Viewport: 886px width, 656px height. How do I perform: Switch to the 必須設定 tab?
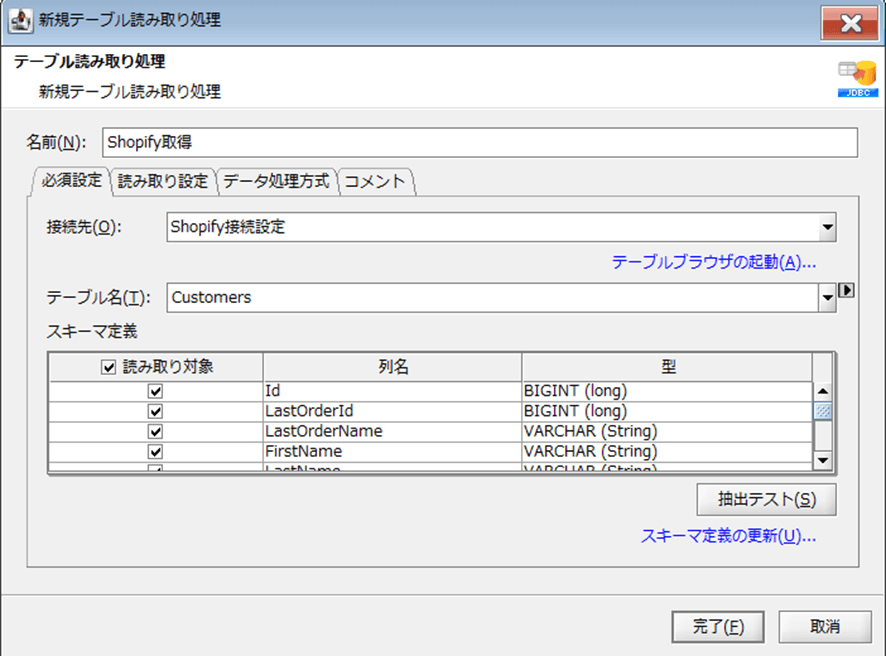tap(71, 181)
